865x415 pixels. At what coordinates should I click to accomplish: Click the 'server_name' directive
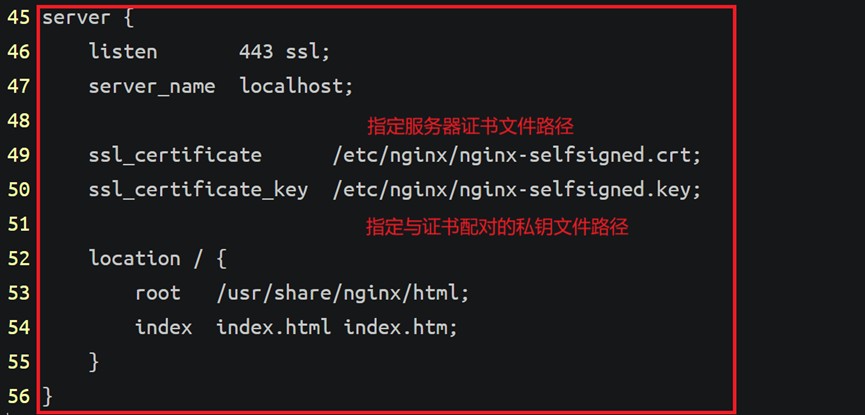152,87
